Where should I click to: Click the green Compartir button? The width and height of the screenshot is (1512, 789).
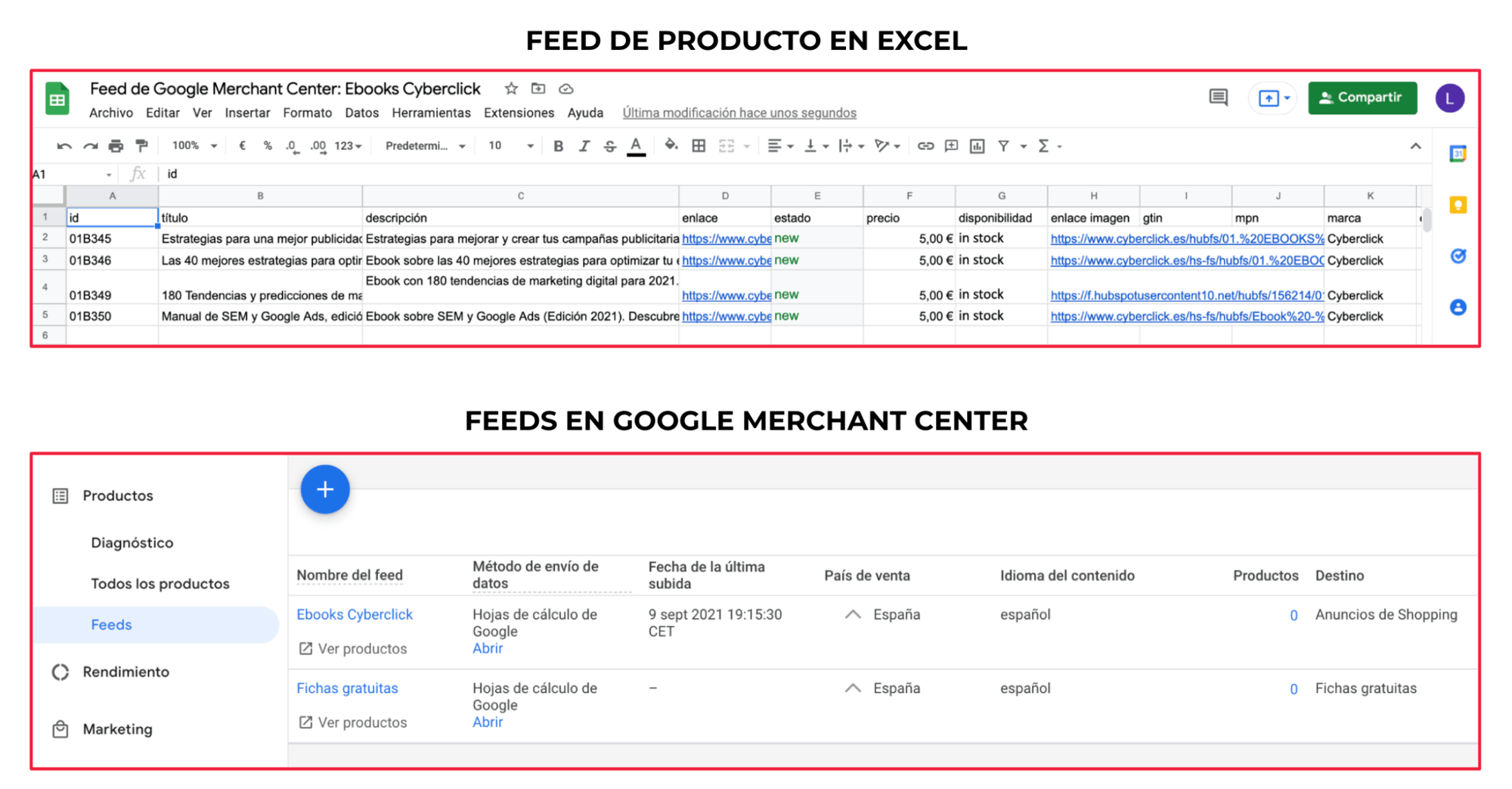coord(1362,98)
